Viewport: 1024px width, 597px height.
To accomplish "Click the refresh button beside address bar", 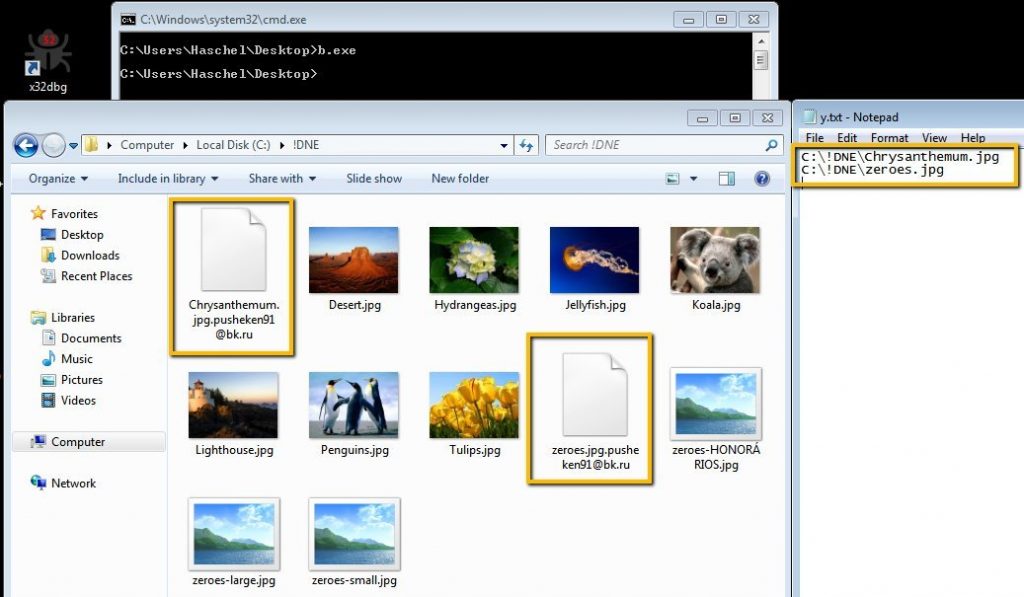I will pyautogui.click(x=528, y=145).
